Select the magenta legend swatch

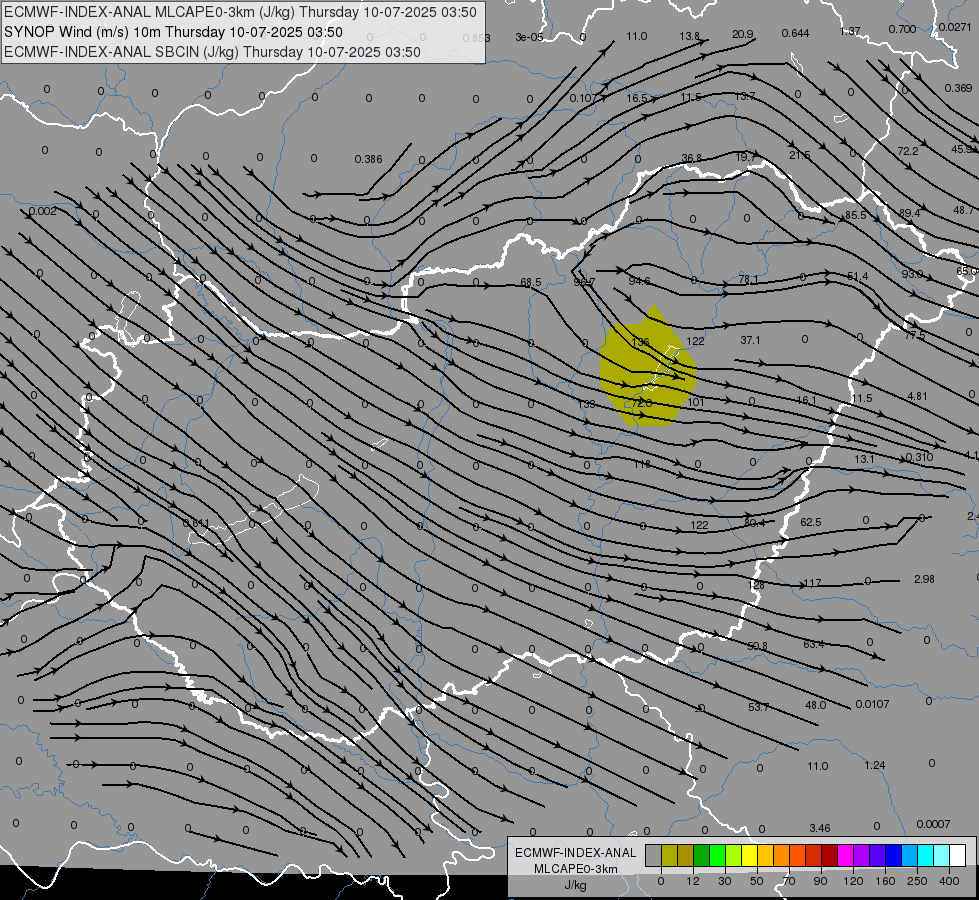pyautogui.click(x=845, y=856)
